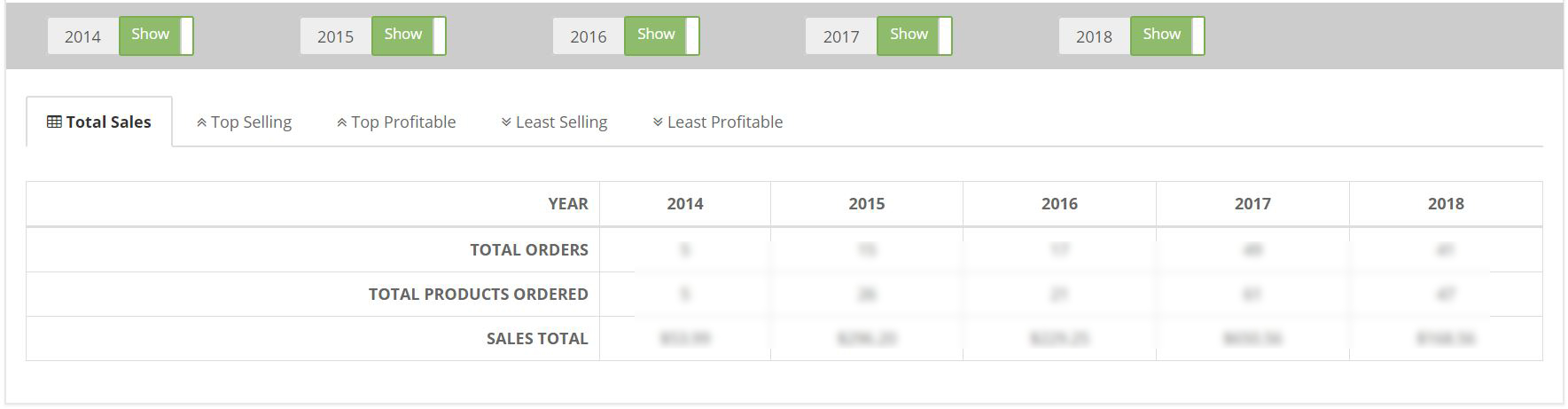Switch to the Top Profitable tab

(x=396, y=122)
